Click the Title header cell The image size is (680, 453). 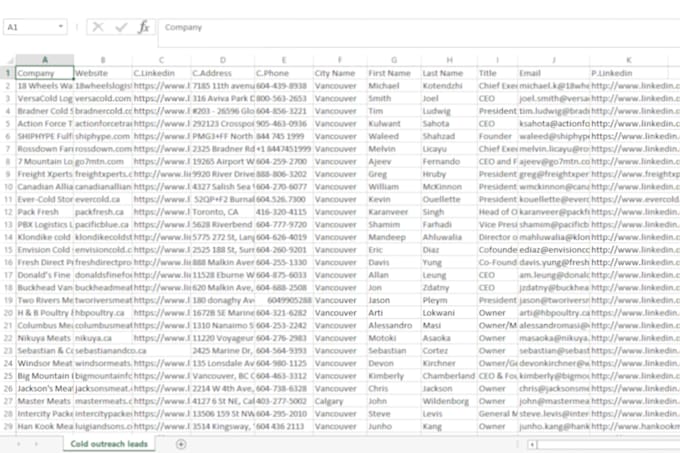point(498,73)
